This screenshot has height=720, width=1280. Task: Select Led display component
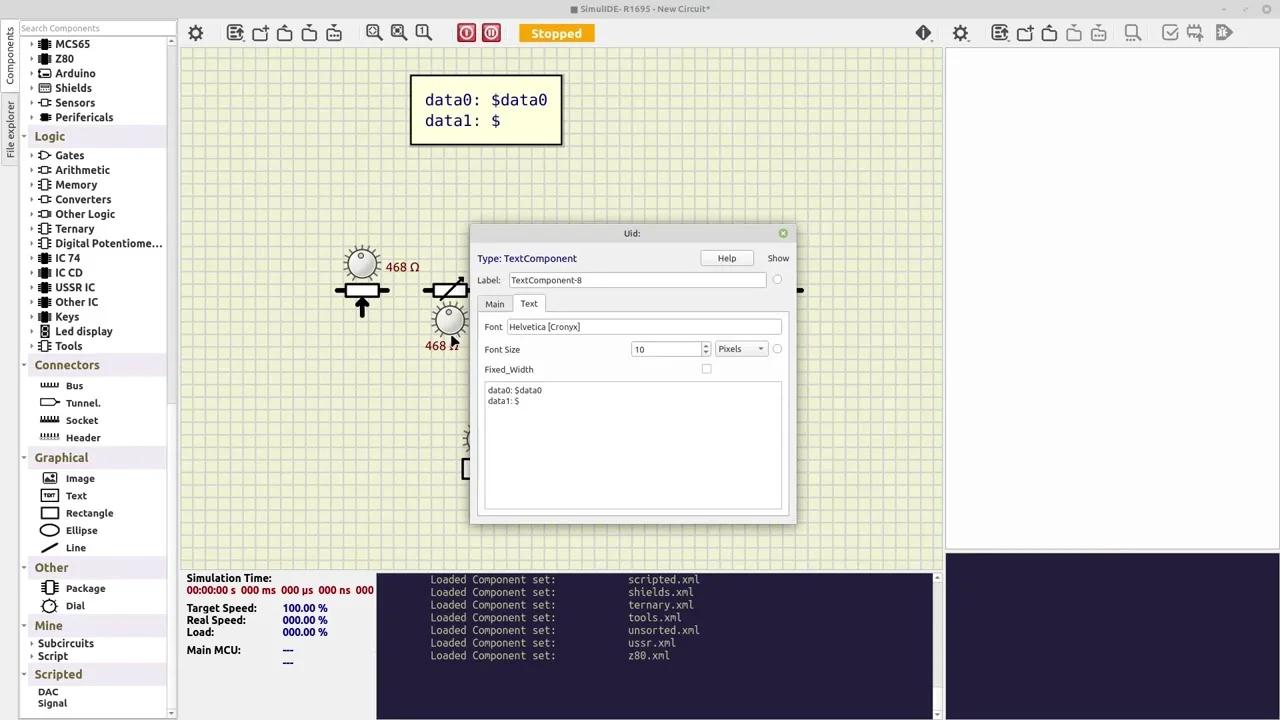click(x=84, y=331)
